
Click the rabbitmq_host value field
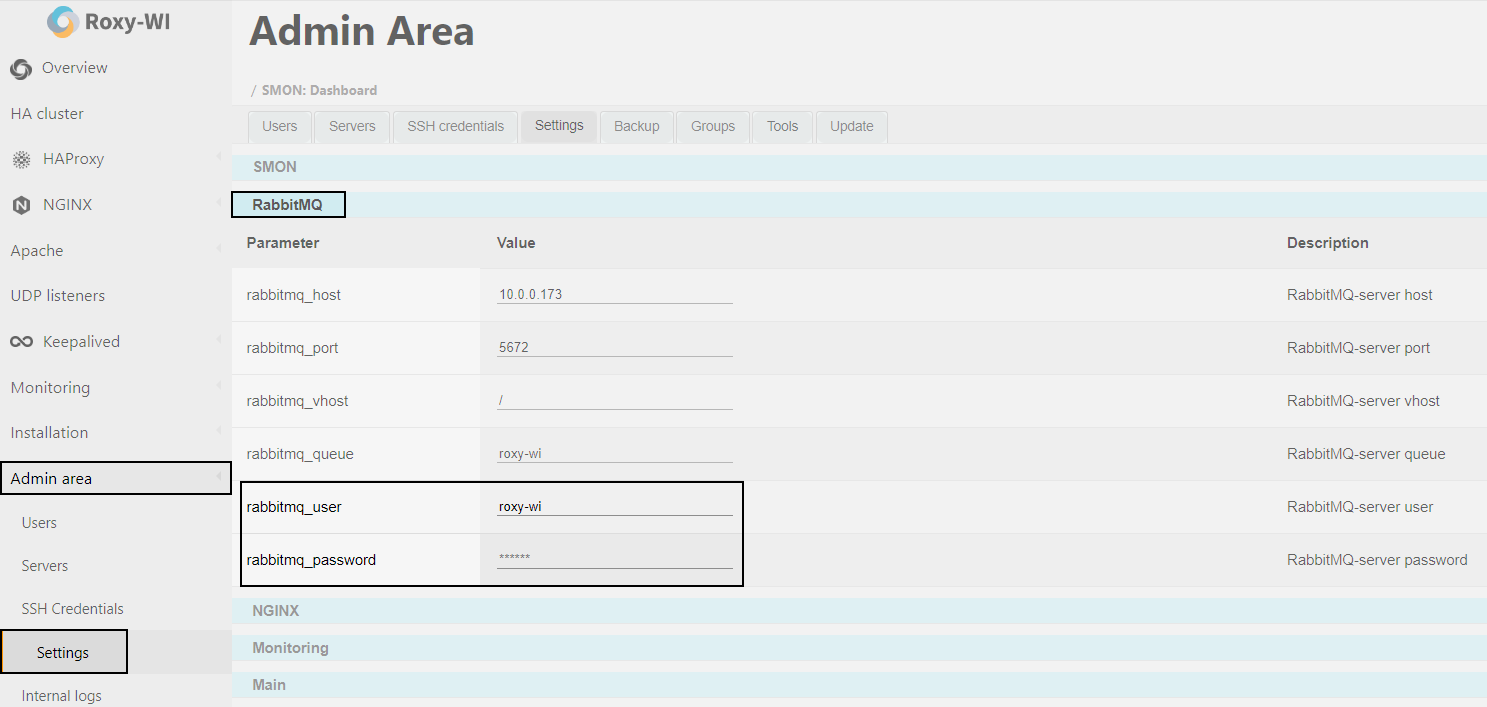coord(614,295)
